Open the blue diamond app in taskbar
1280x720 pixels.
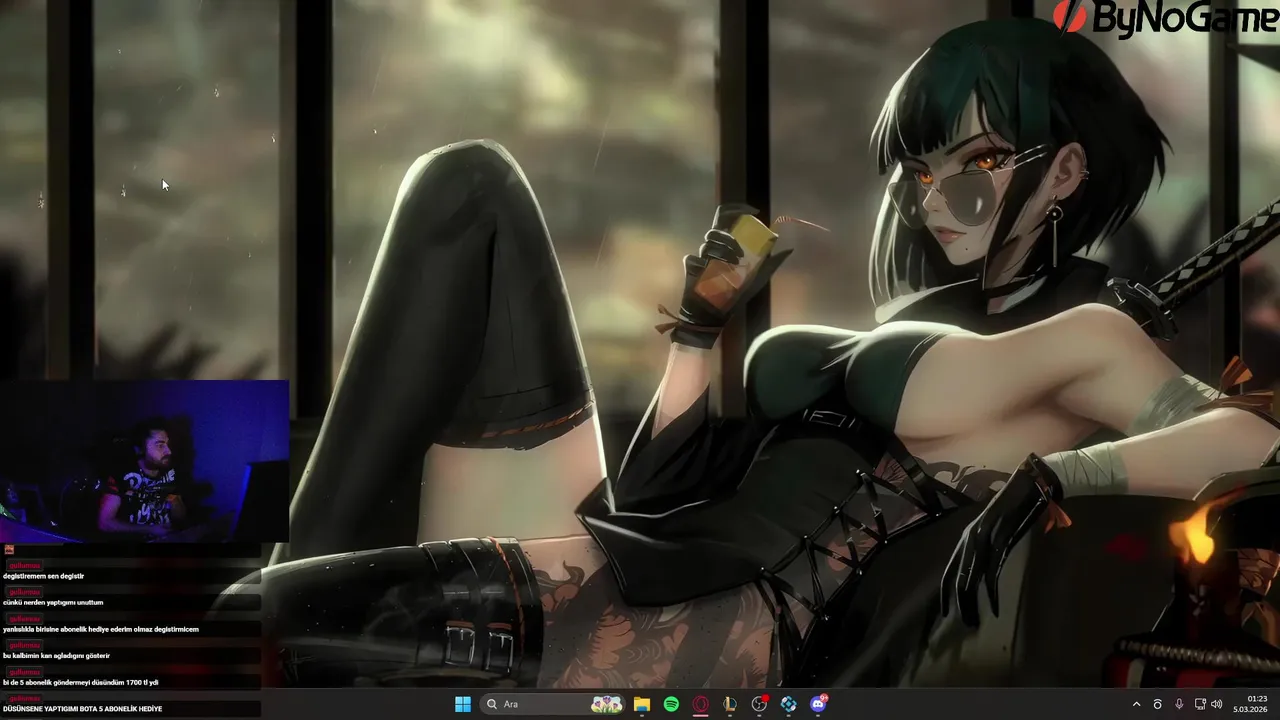pyautogui.click(x=788, y=704)
